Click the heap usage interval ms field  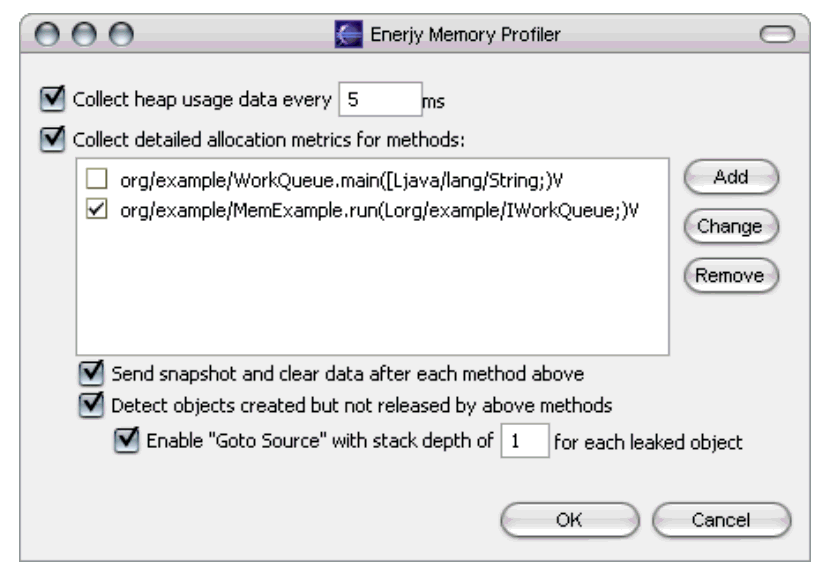[380, 100]
